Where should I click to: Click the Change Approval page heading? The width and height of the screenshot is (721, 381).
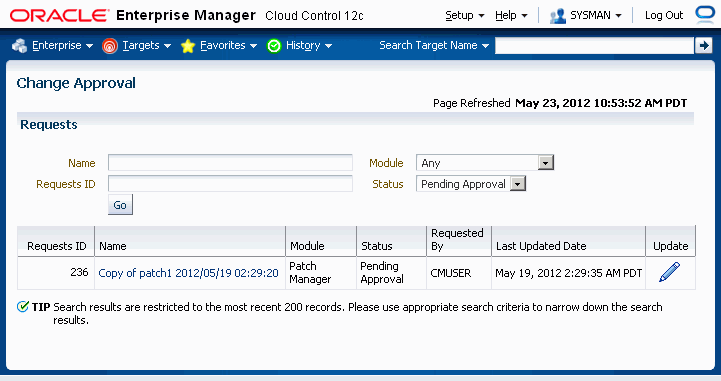(x=76, y=83)
